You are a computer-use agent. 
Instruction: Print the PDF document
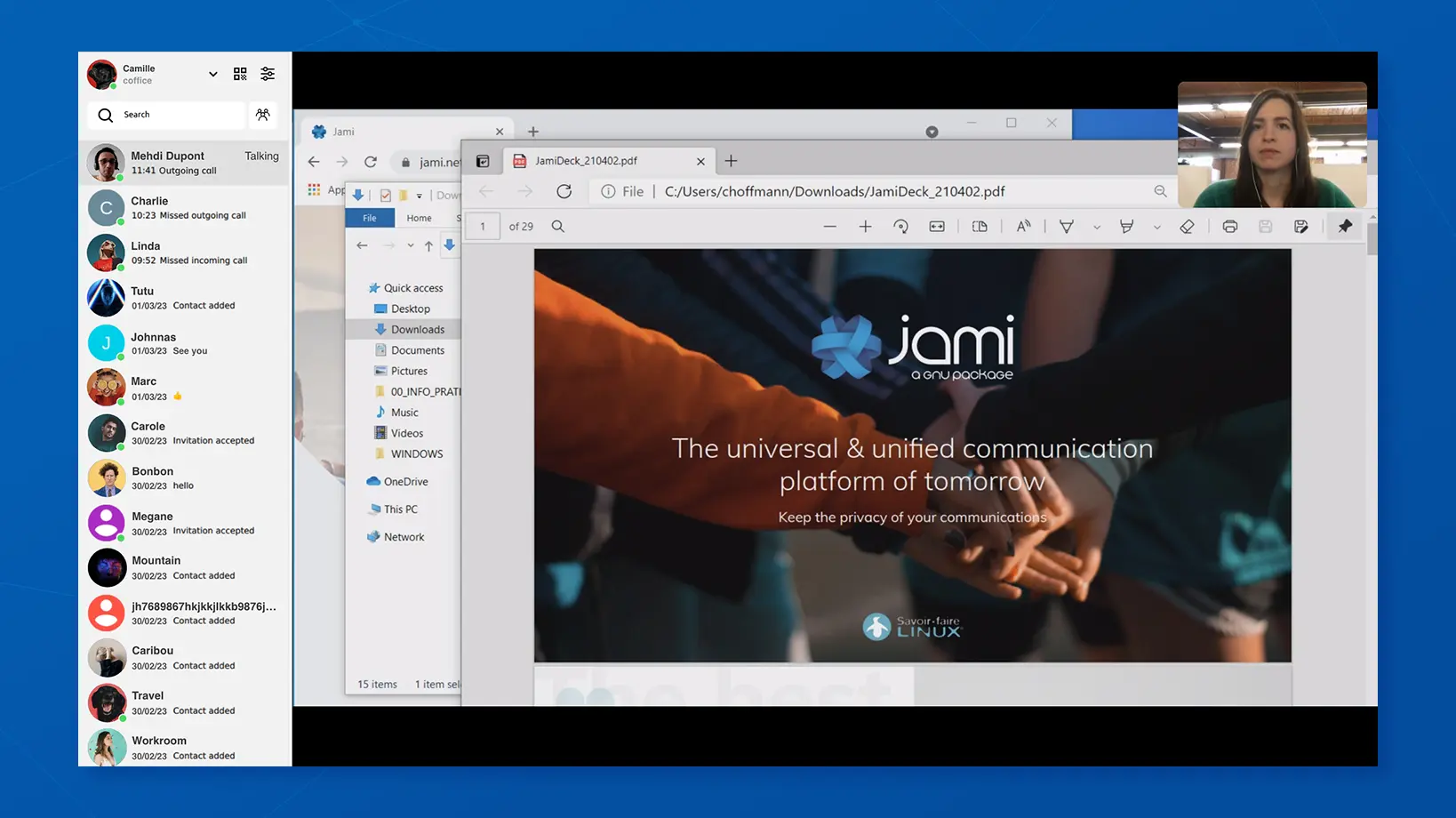1230,227
